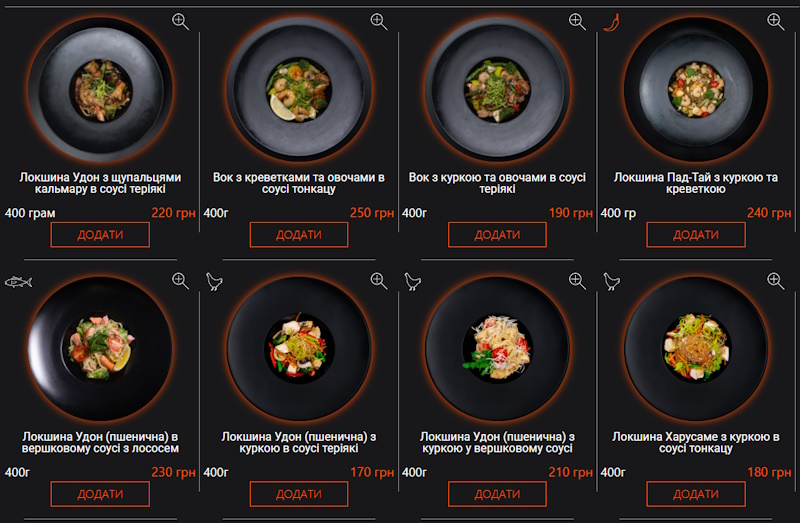Click chicken icon on creamy chicken Udon
The height and width of the screenshot is (523, 800).
(x=413, y=281)
